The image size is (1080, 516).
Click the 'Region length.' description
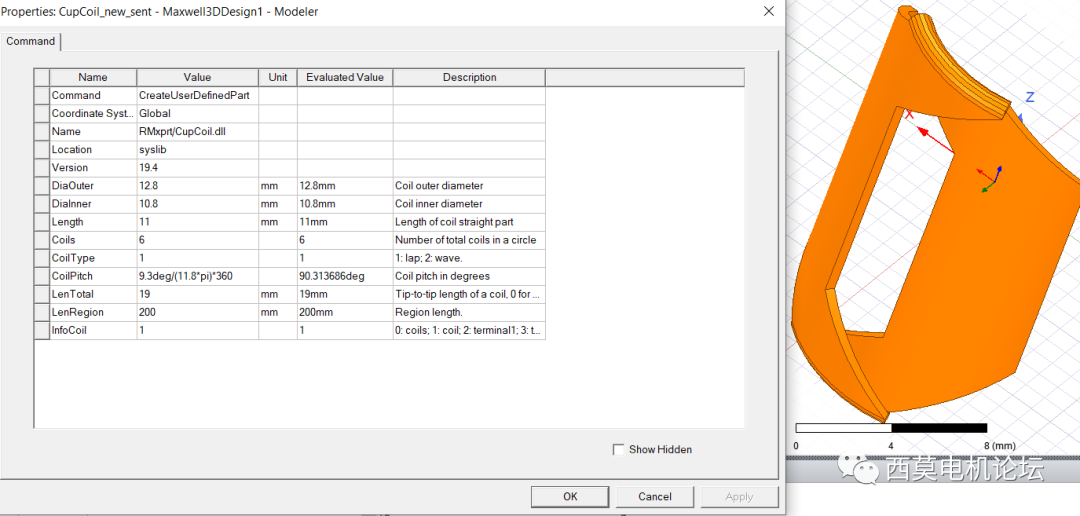(x=469, y=312)
